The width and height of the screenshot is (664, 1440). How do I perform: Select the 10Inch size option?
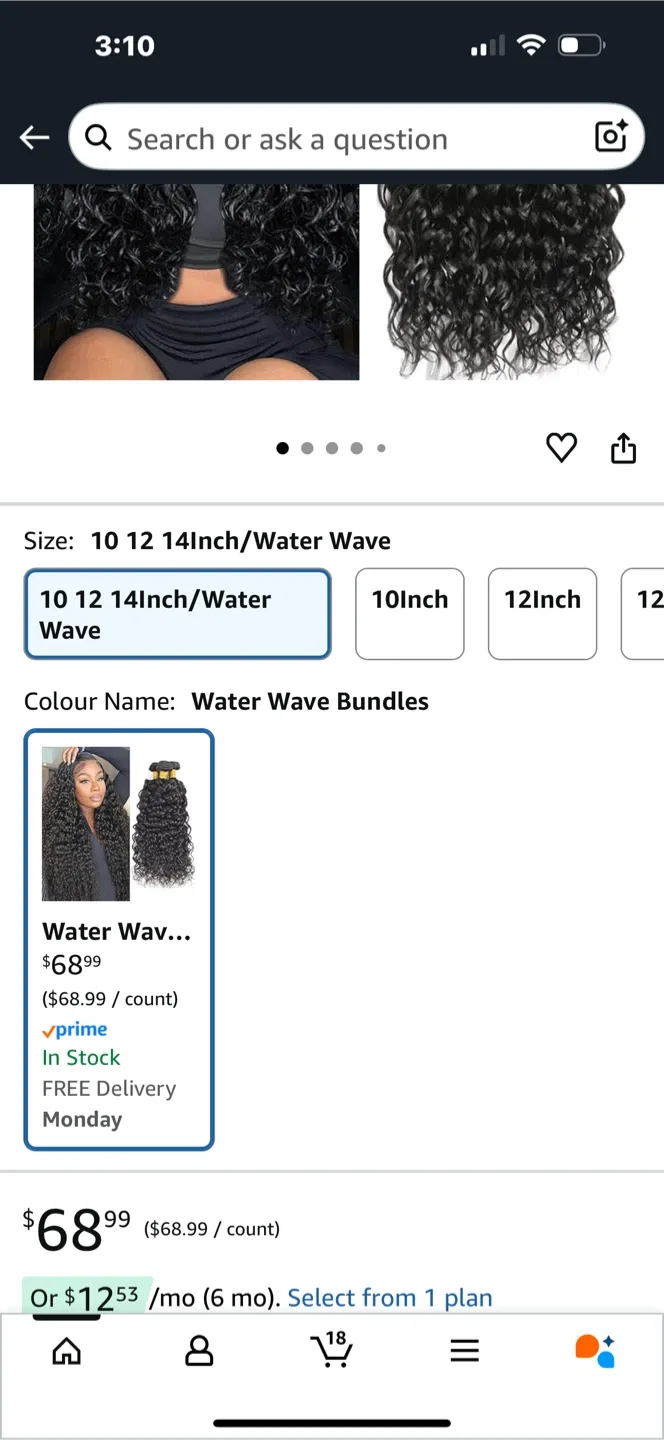[x=409, y=614]
